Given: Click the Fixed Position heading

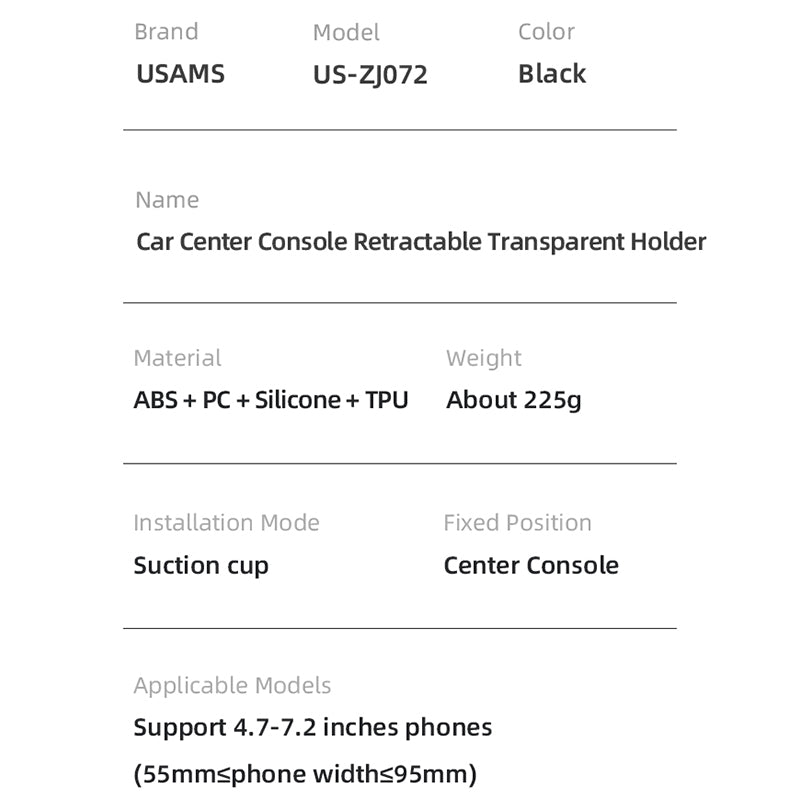Looking at the screenshot, I should 517,523.
